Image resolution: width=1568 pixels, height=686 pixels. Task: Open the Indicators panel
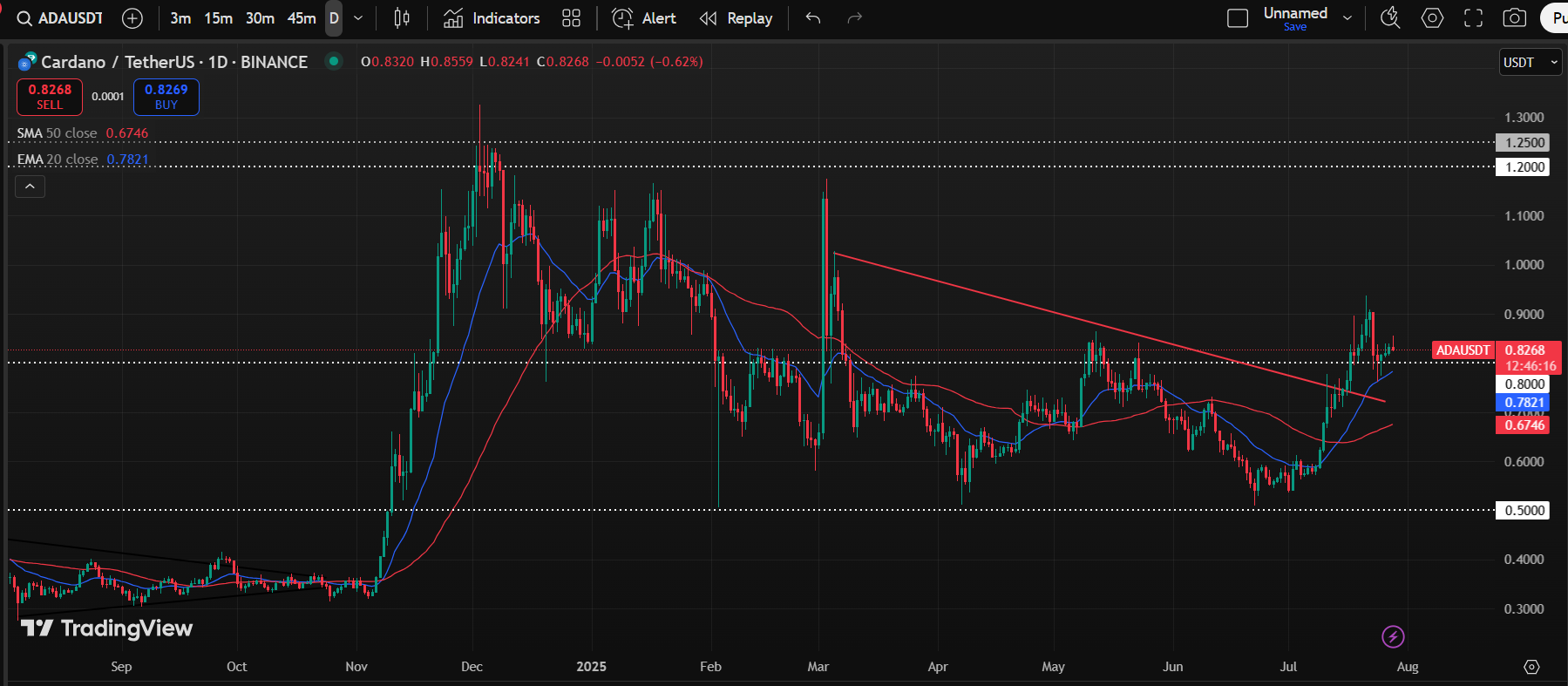492,18
